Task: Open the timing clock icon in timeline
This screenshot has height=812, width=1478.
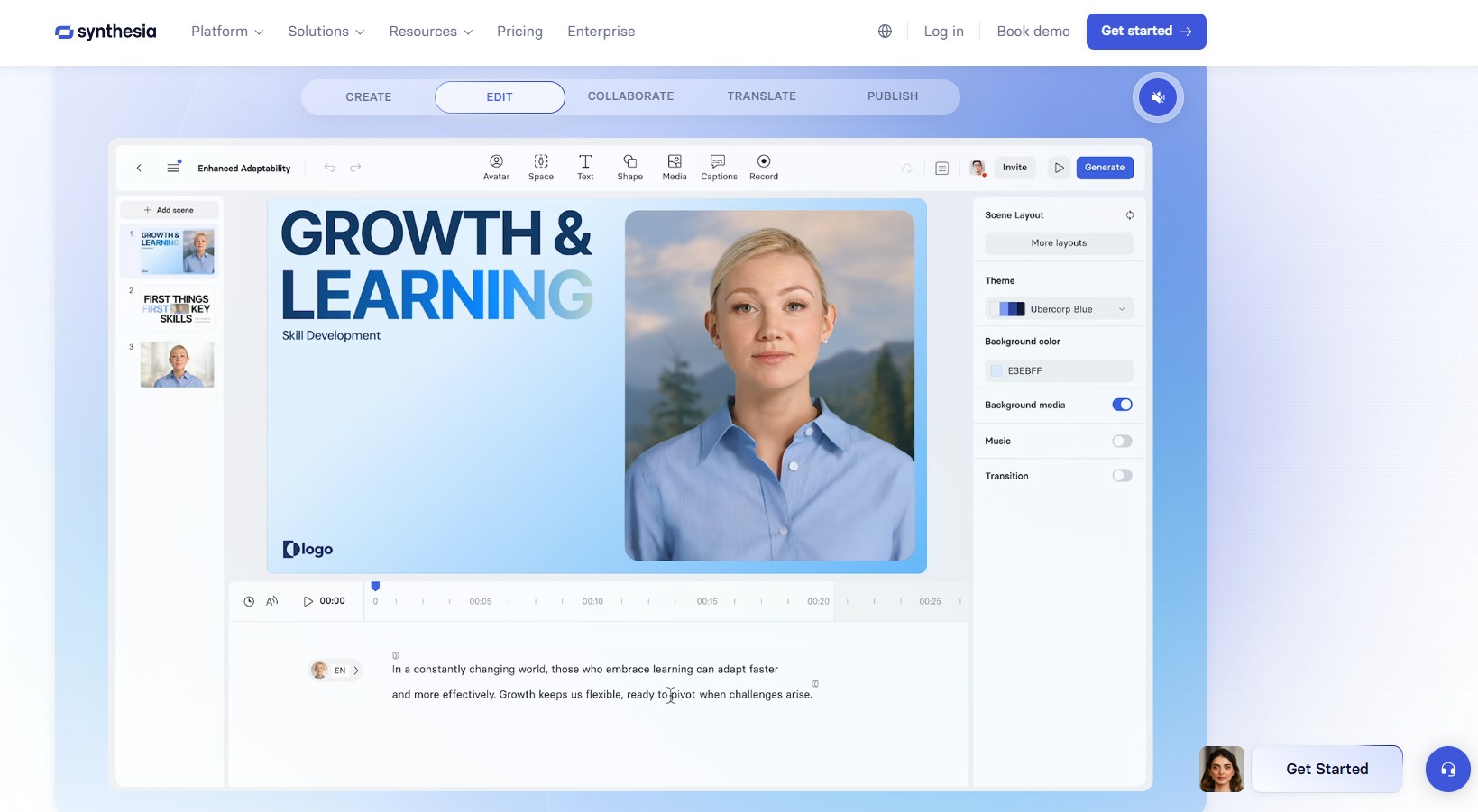Action: click(249, 601)
